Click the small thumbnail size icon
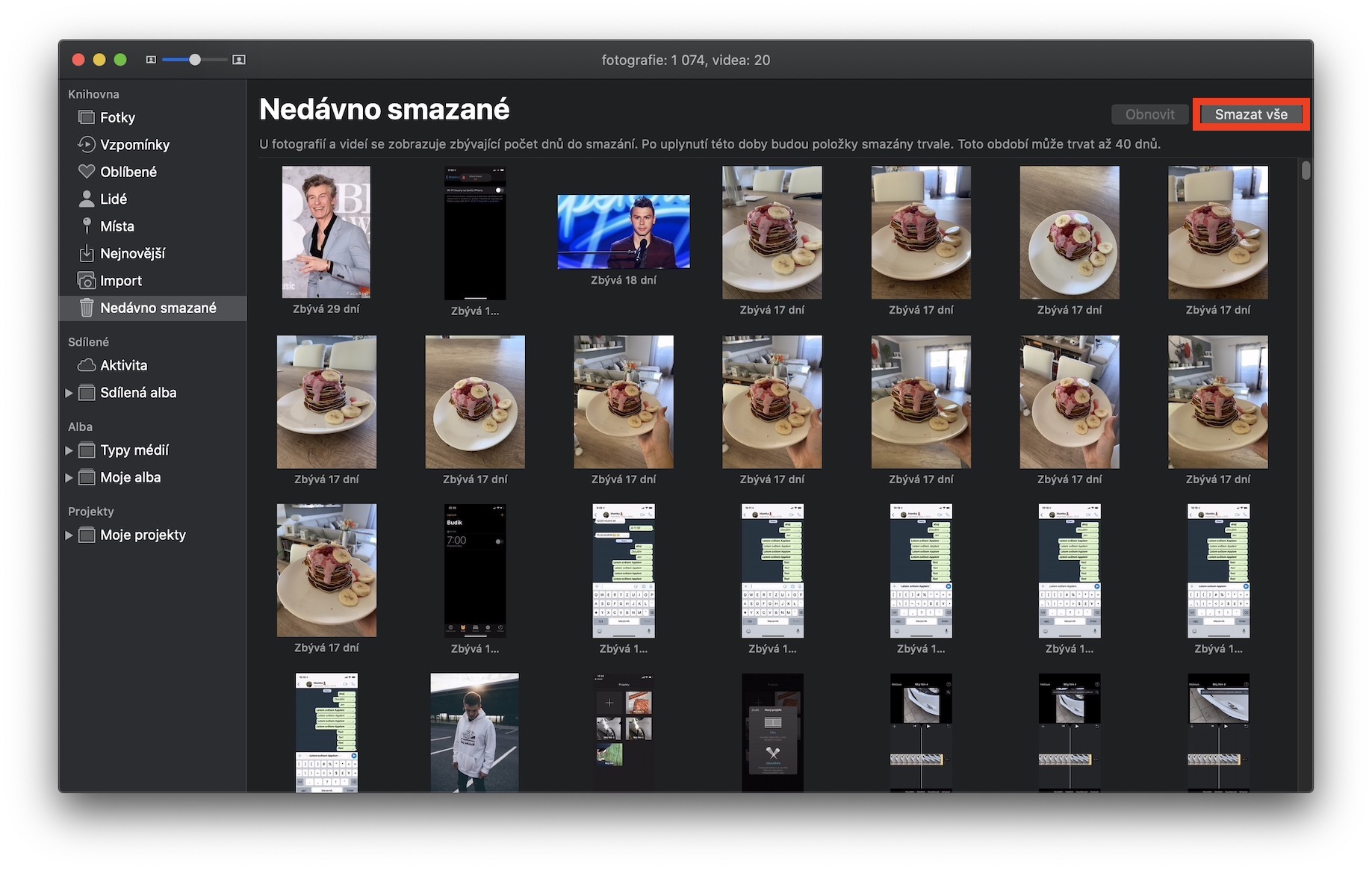This screenshot has width=1372, height=870. pos(151,60)
